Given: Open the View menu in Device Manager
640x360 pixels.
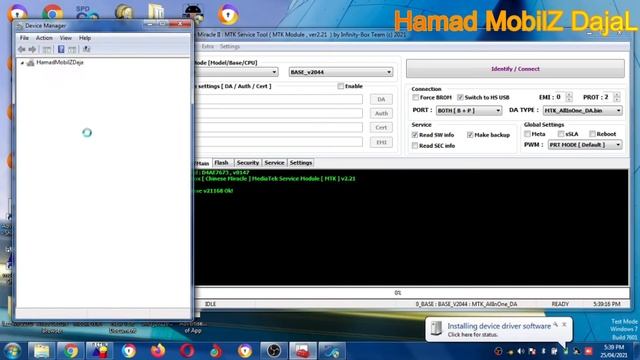Looking at the screenshot, I should pos(66,38).
